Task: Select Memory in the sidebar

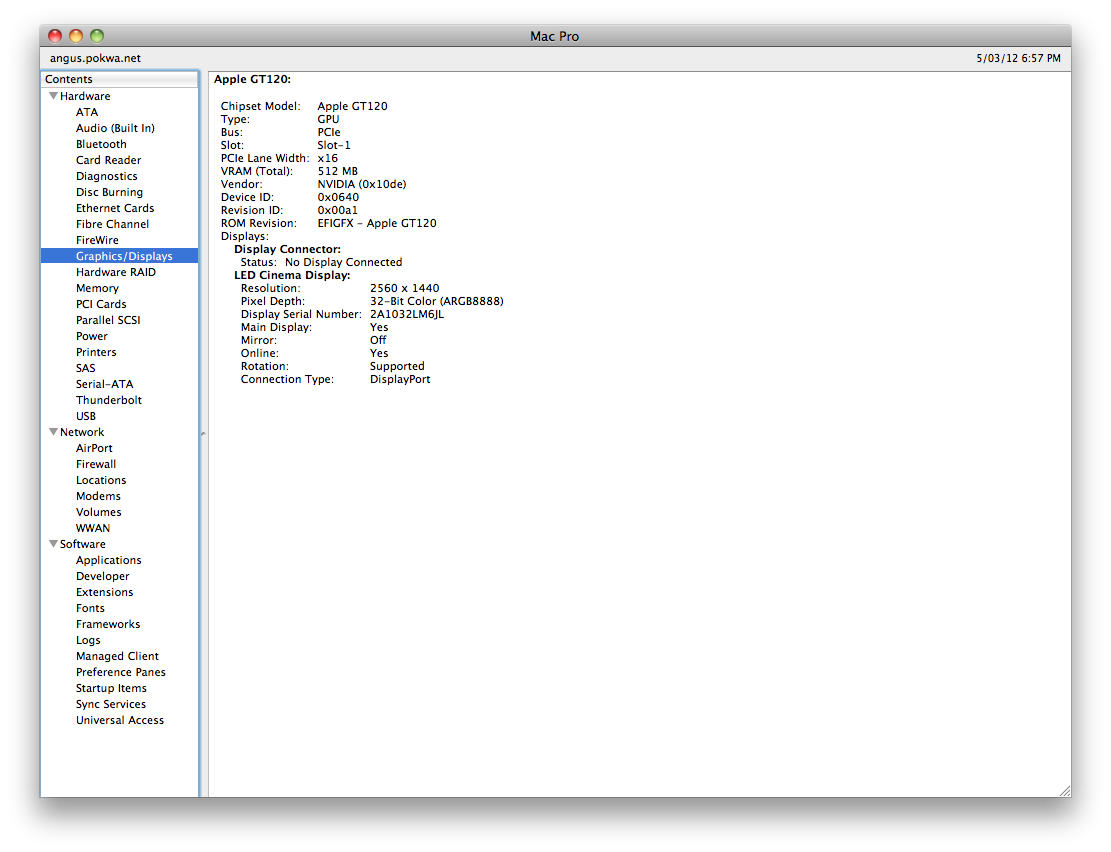Action: [x=97, y=288]
